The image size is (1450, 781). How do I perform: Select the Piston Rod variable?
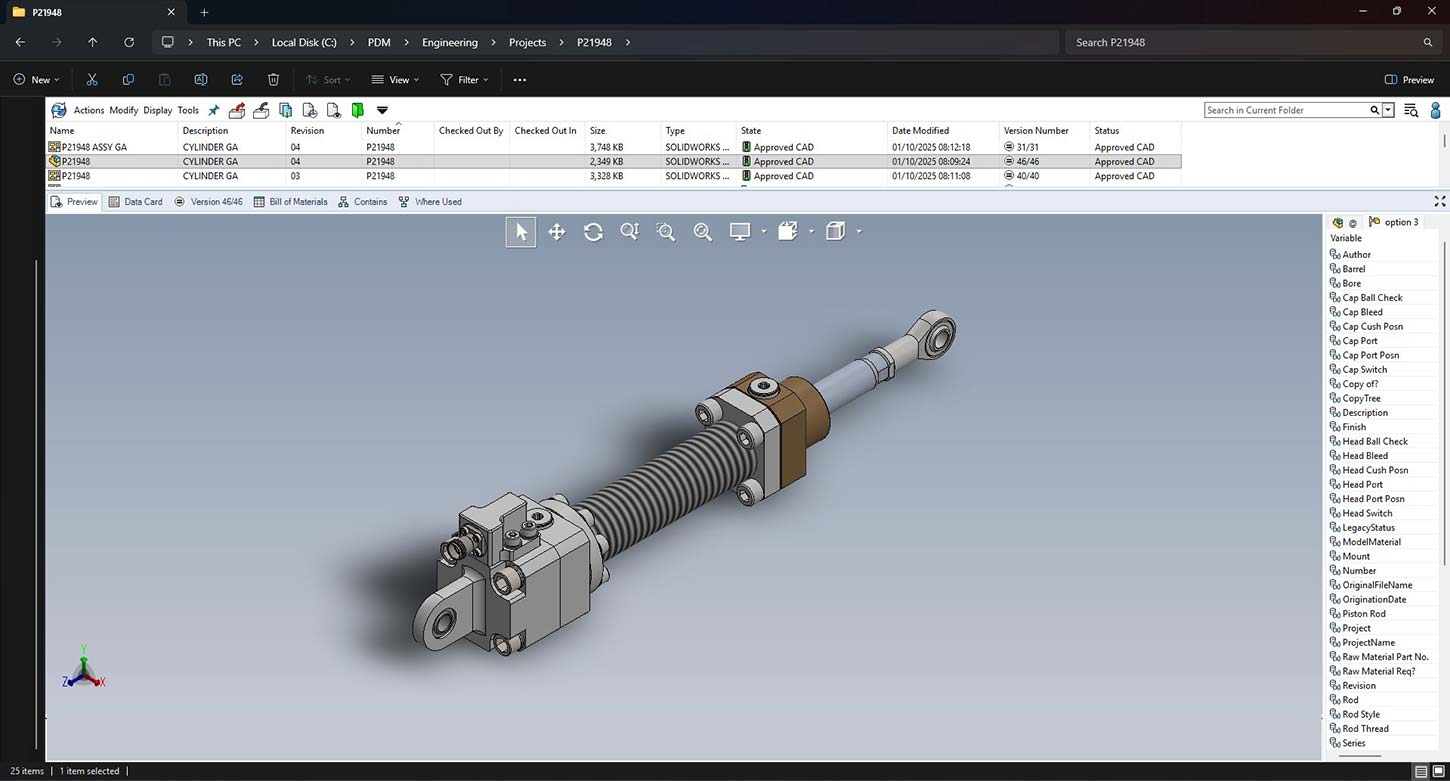tap(1363, 614)
